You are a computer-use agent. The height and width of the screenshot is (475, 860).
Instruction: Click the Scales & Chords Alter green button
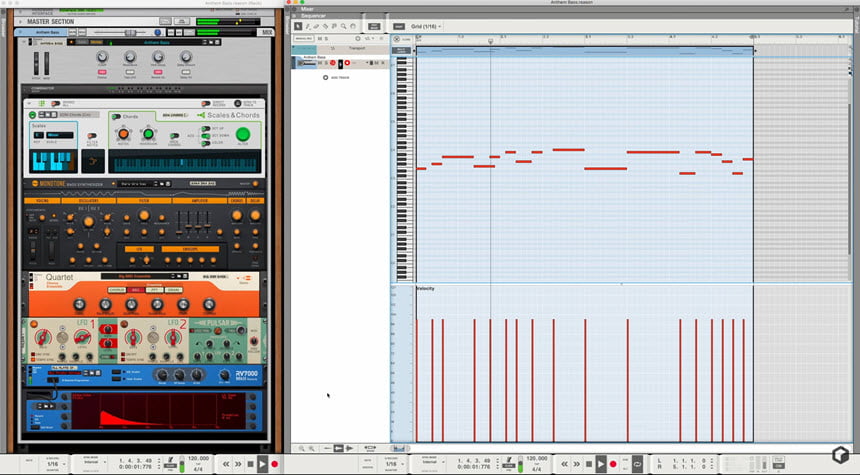[x=242, y=134]
